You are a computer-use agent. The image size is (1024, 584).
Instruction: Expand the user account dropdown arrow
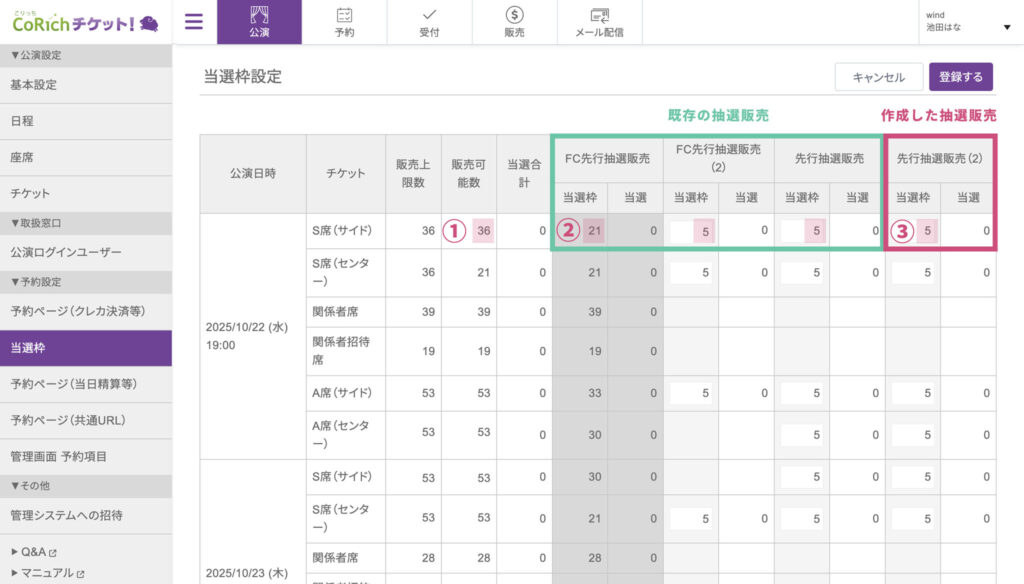pyautogui.click(x=1006, y=27)
